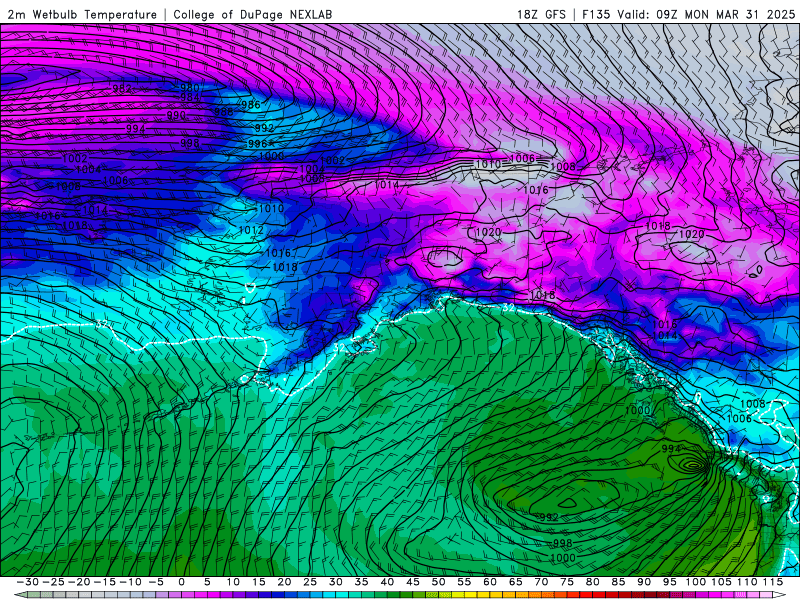Click the 85 color scale label
Screen dimensions: 800x600
[618, 582]
